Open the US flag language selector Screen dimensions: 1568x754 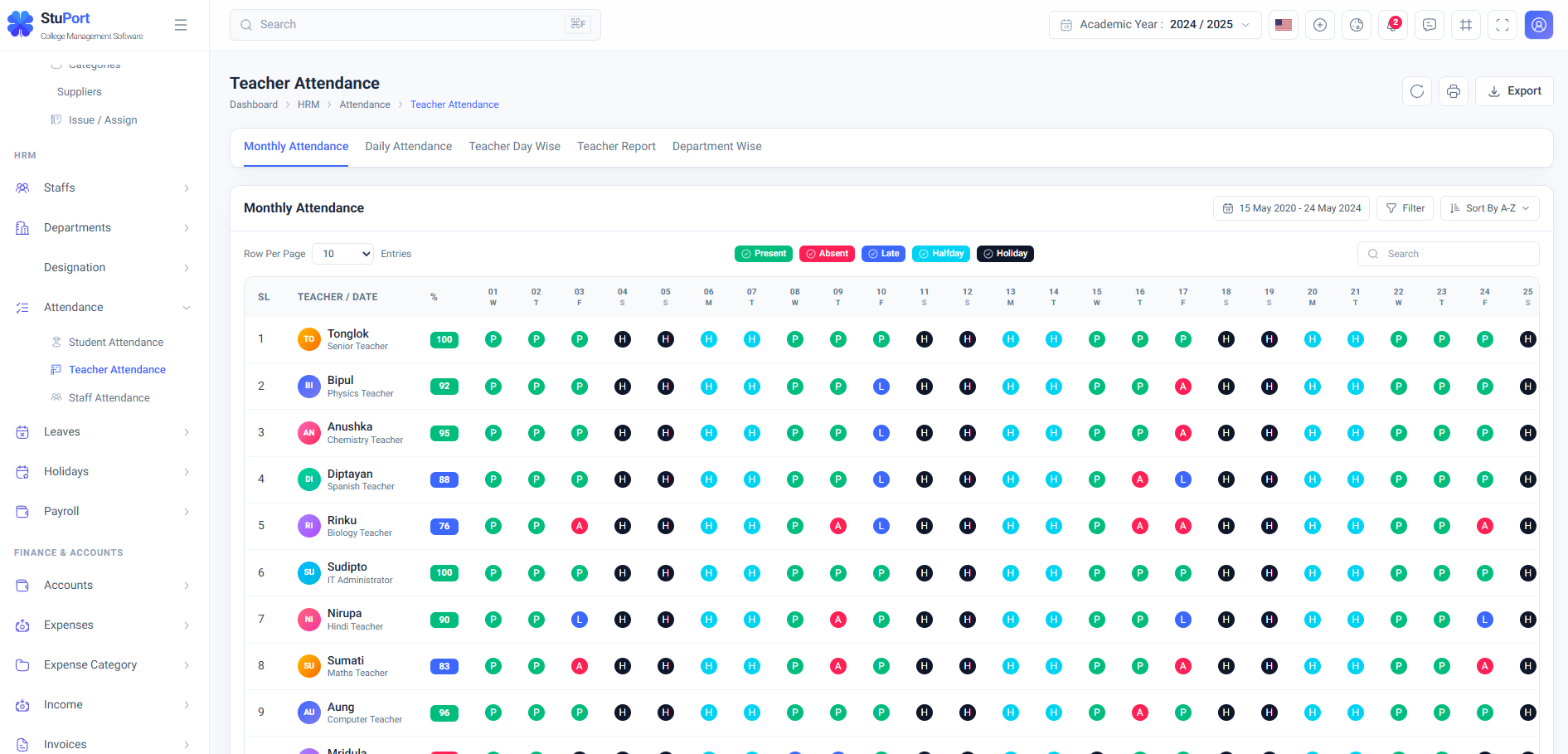click(x=1284, y=25)
